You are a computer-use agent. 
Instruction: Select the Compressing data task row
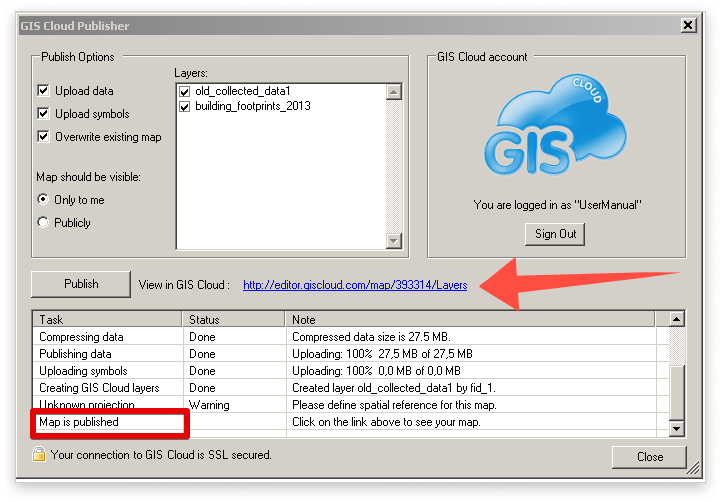coord(351,337)
